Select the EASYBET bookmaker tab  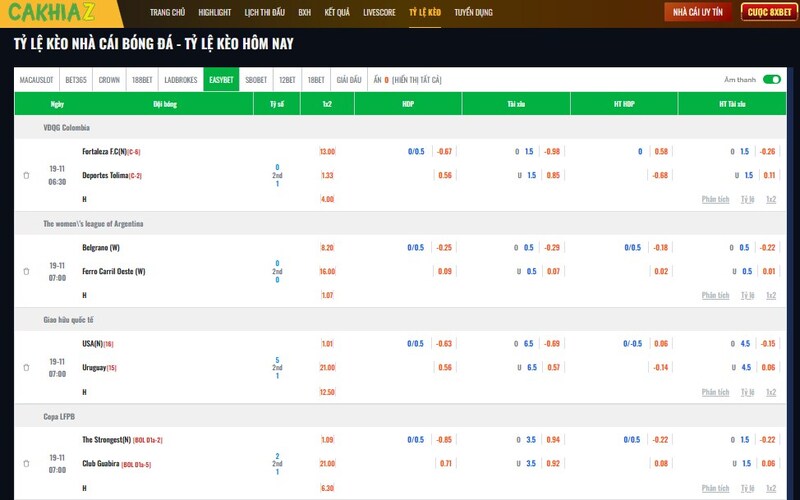(220, 80)
